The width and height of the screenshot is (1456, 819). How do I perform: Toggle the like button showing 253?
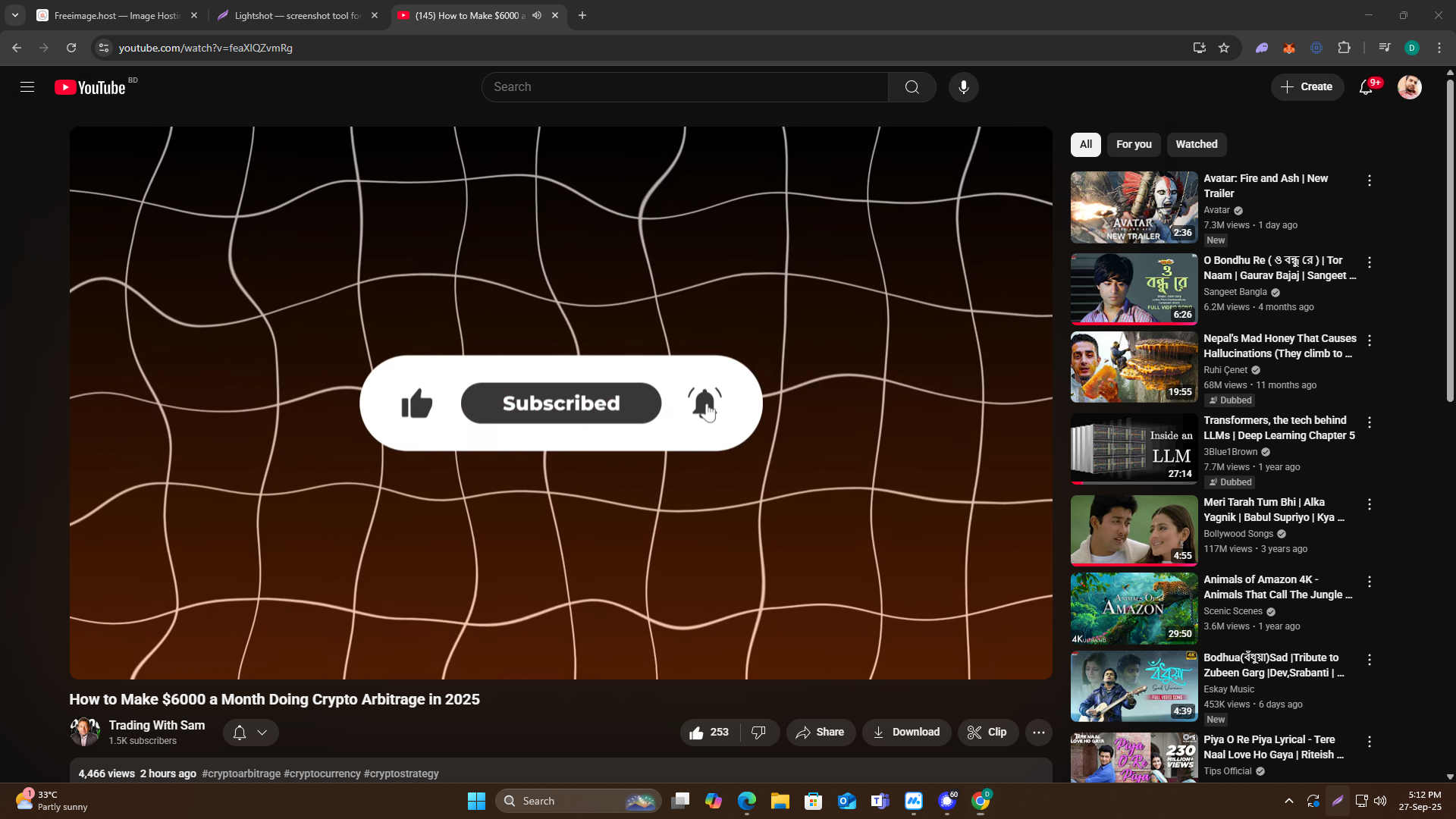tap(709, 733)
